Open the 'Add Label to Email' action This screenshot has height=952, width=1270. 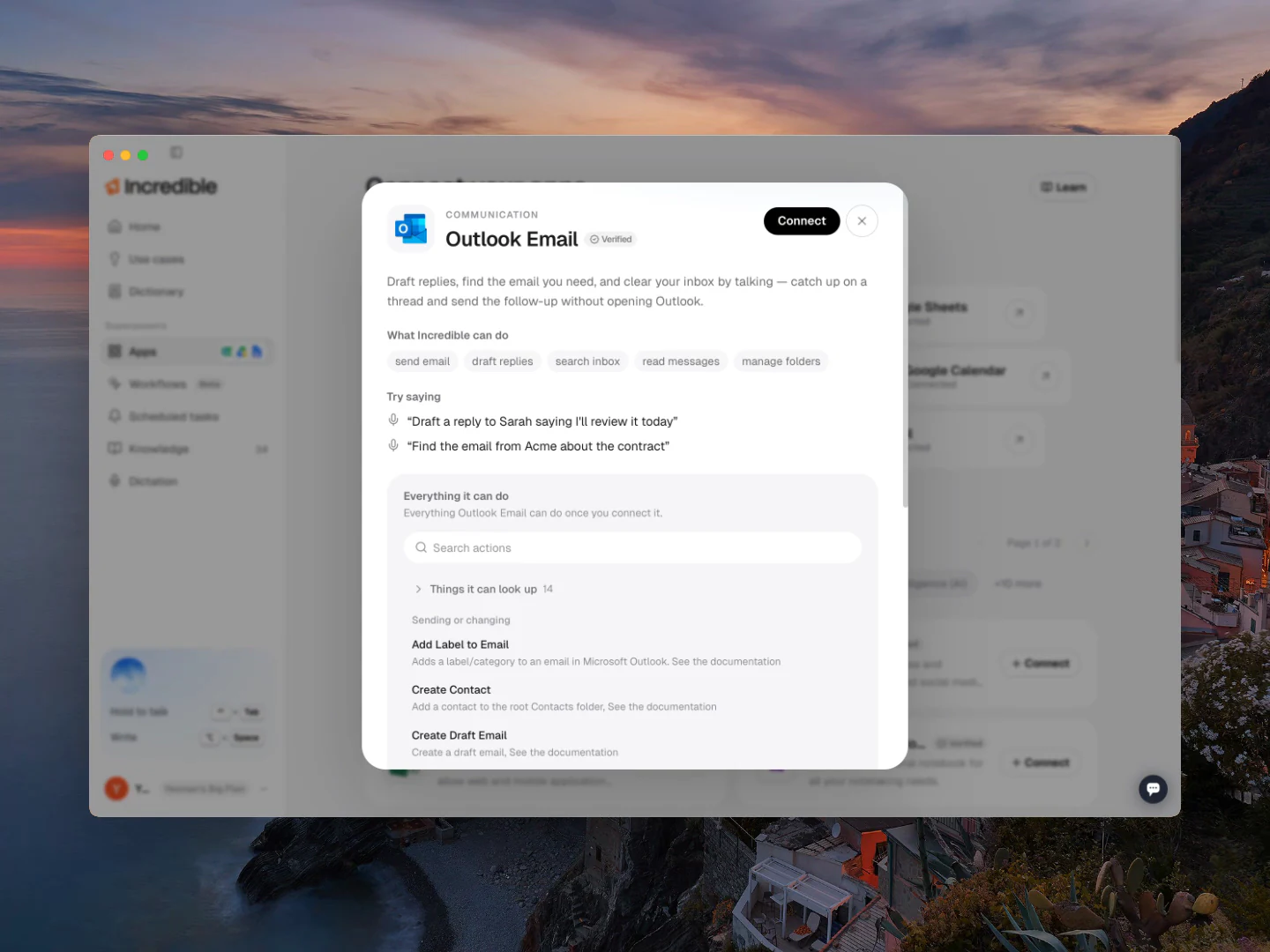click(x=596, y=652)
